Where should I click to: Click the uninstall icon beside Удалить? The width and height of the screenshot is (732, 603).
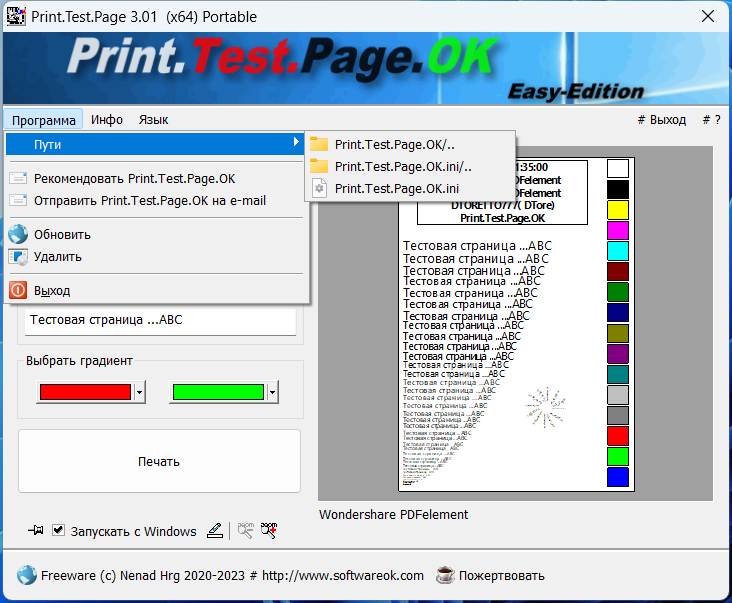(18, 257)
